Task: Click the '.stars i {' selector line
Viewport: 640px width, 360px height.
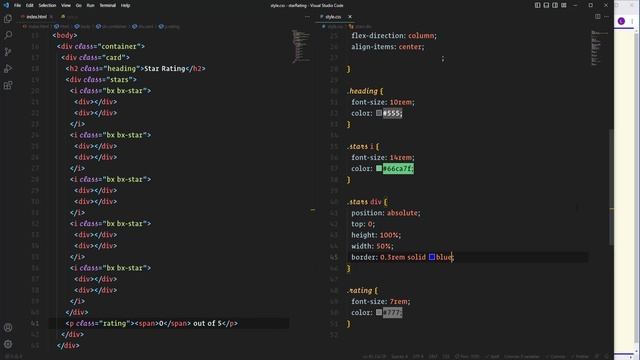Action: point(363,146)
